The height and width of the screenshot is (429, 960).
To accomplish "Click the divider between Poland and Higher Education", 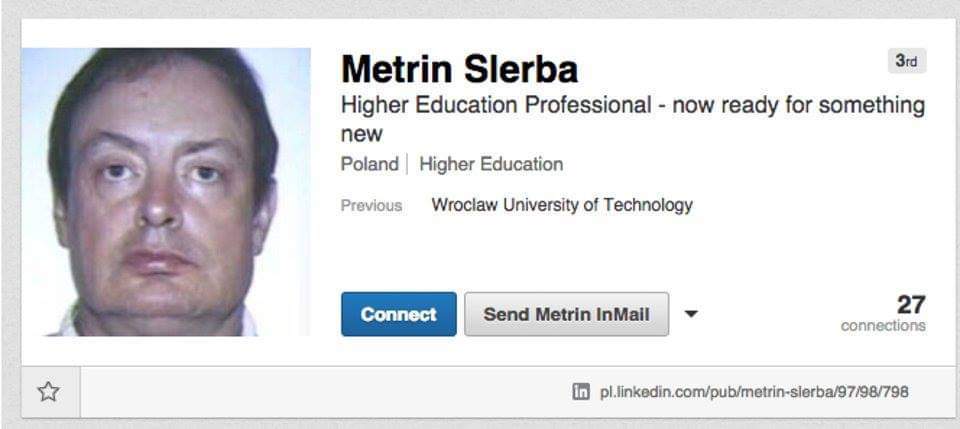I will (x=407, y=164).
